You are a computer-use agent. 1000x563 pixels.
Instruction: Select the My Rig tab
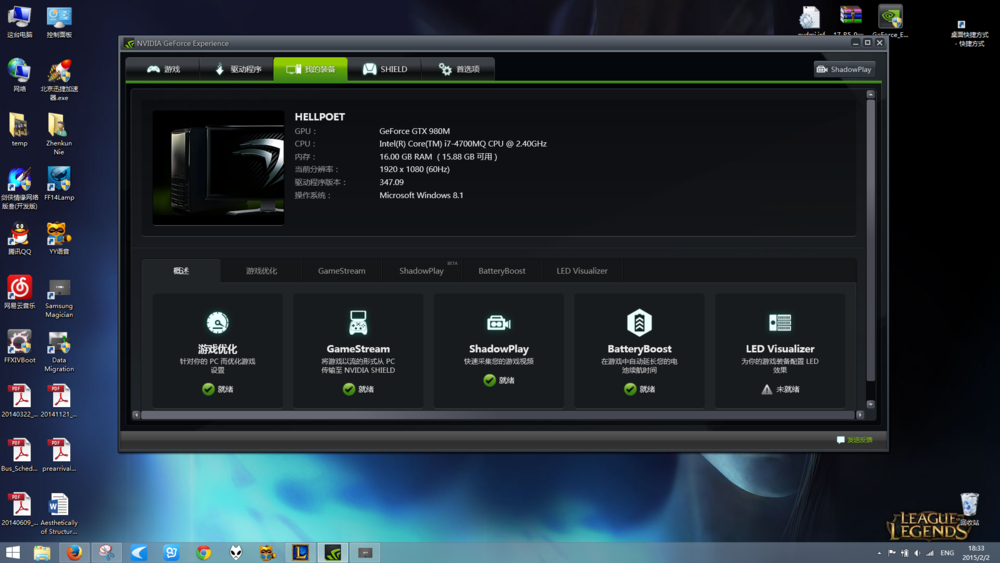(311, 69)
